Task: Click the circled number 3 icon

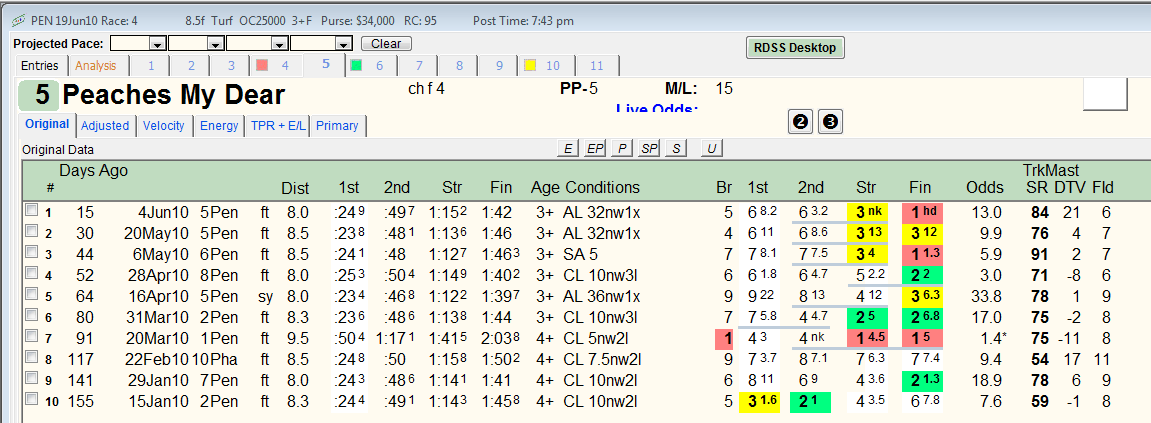Action: (830, 122)
